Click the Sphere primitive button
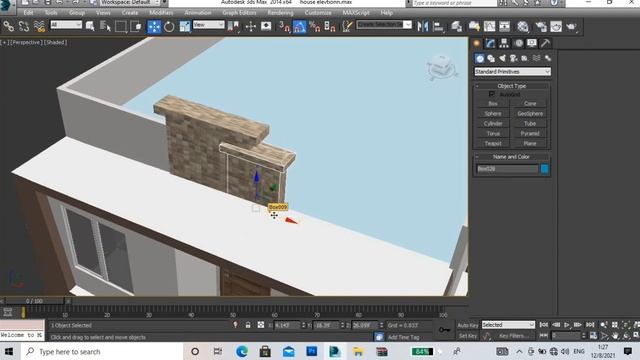Viewport: 640px width, 360px height. tap(493, 113)
